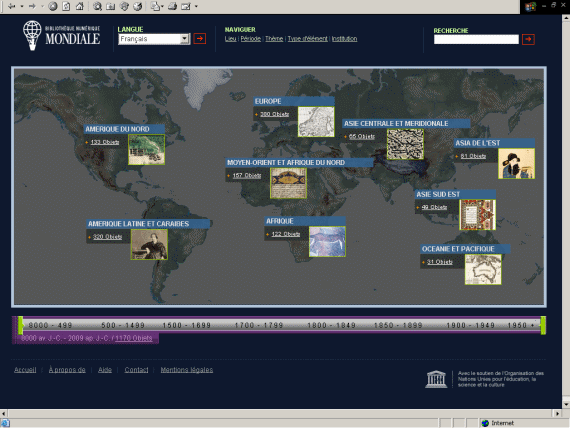The image size is (570, 428).
Task: Stop page loading with Stop icon
Action: [53, 6]
